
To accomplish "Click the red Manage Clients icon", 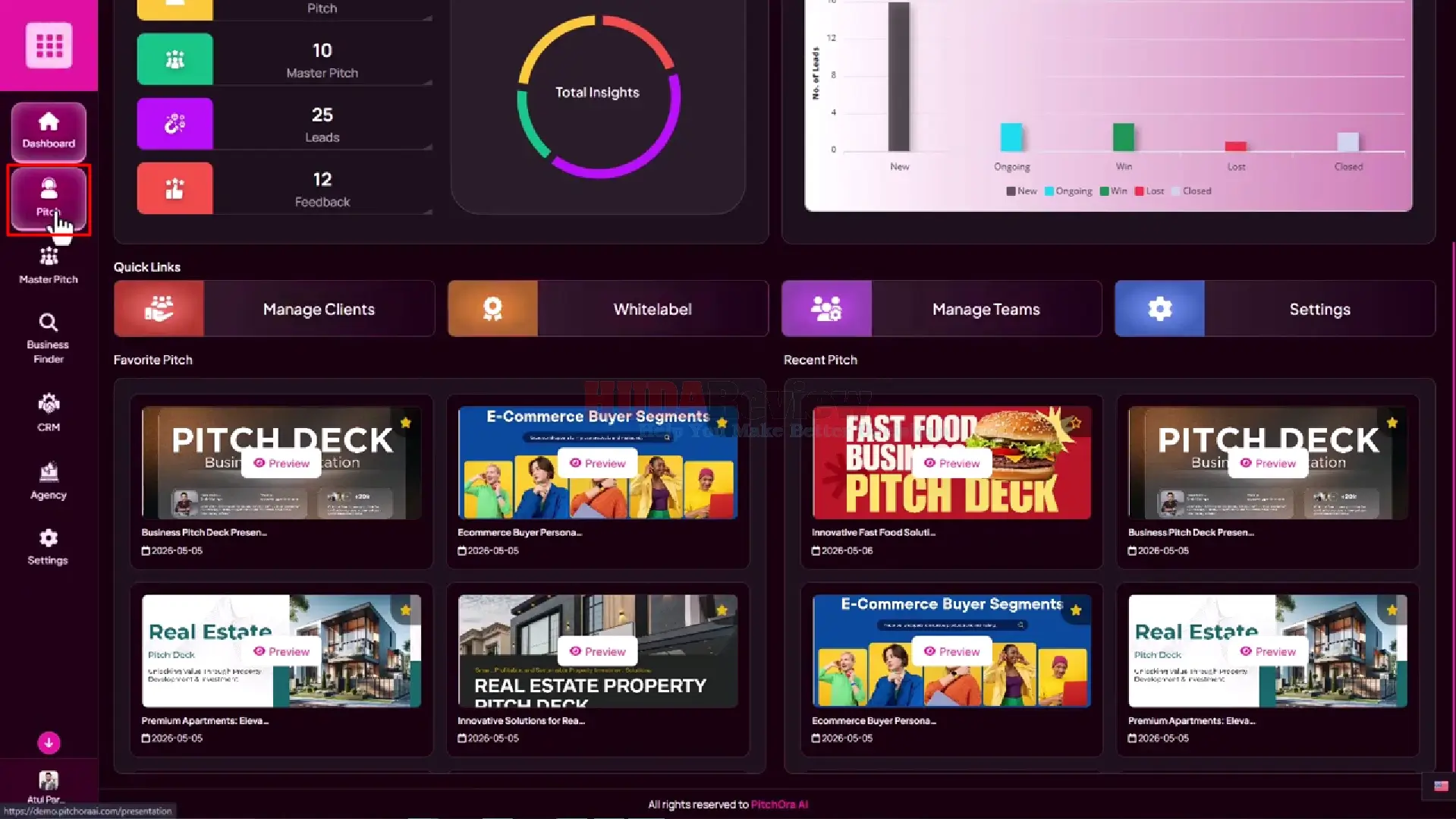I will (159, 309).
